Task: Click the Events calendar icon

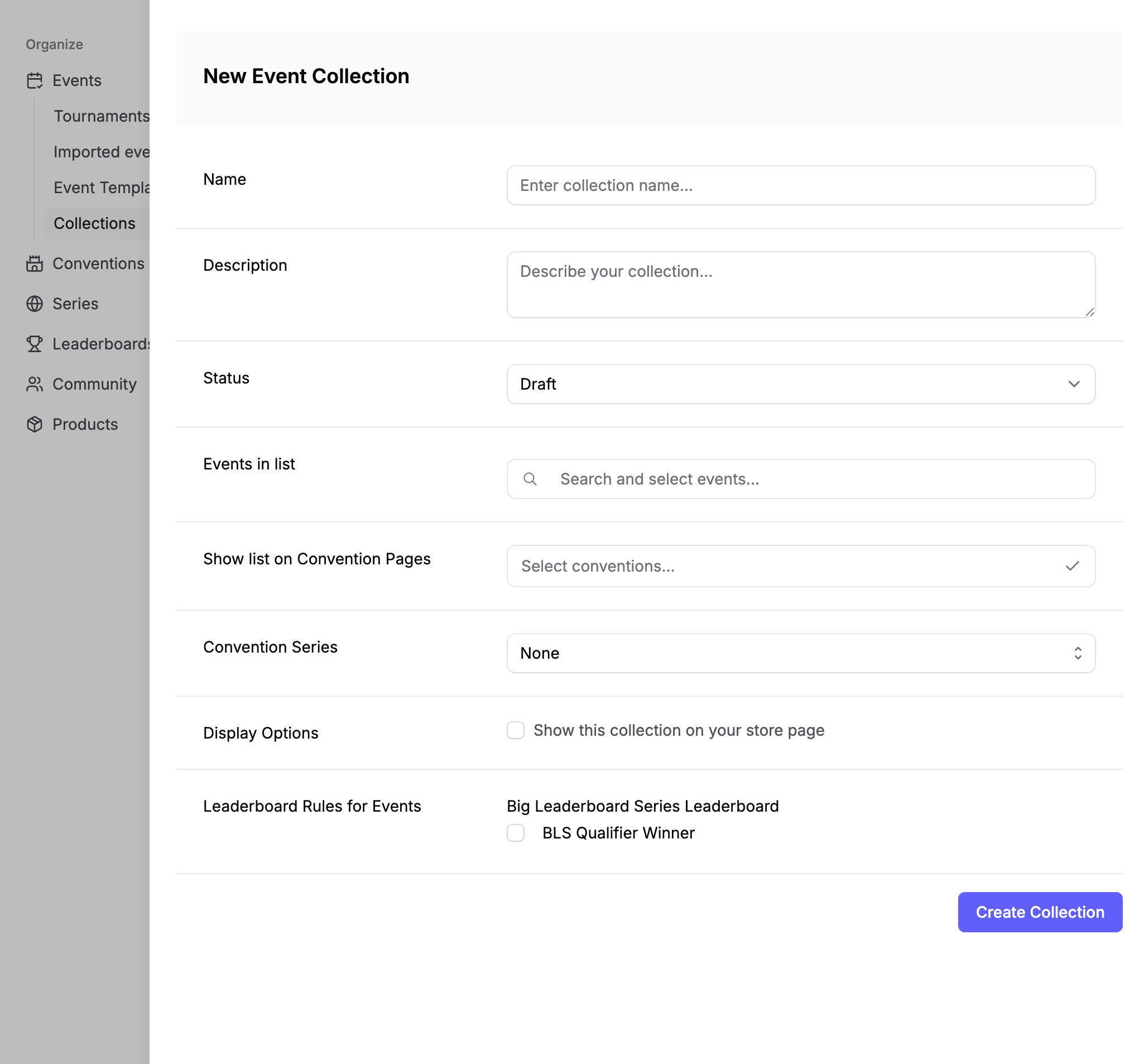Action: (35, 80)
